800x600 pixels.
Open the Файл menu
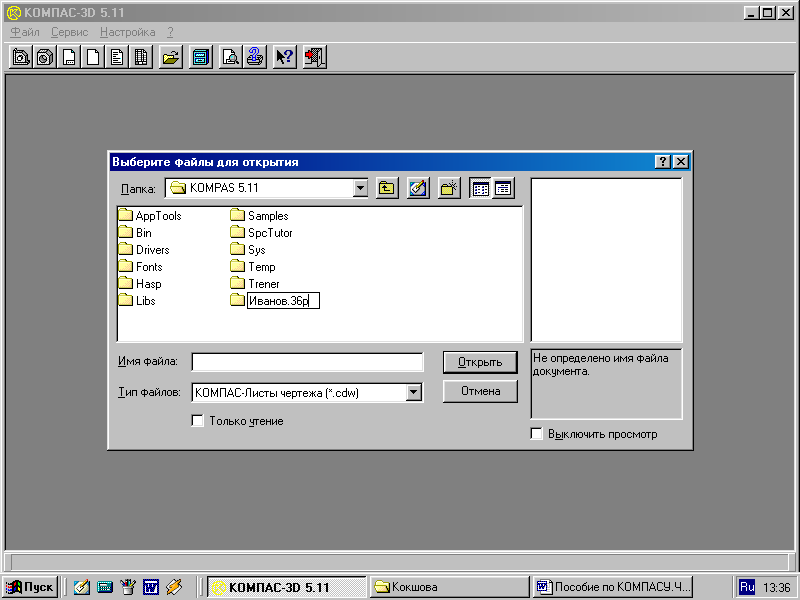[24, 32]
